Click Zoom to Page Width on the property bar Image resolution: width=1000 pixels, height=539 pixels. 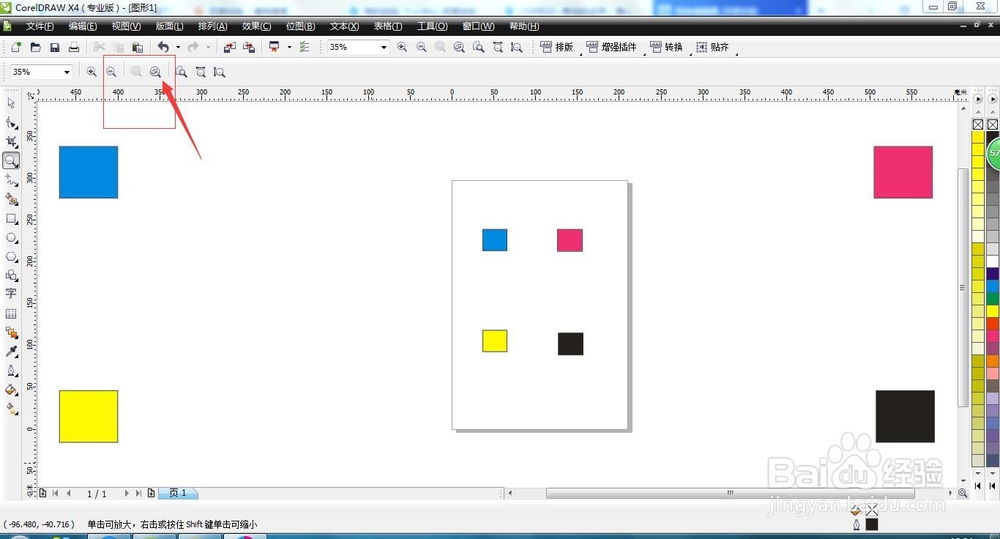tap(200, 72)
